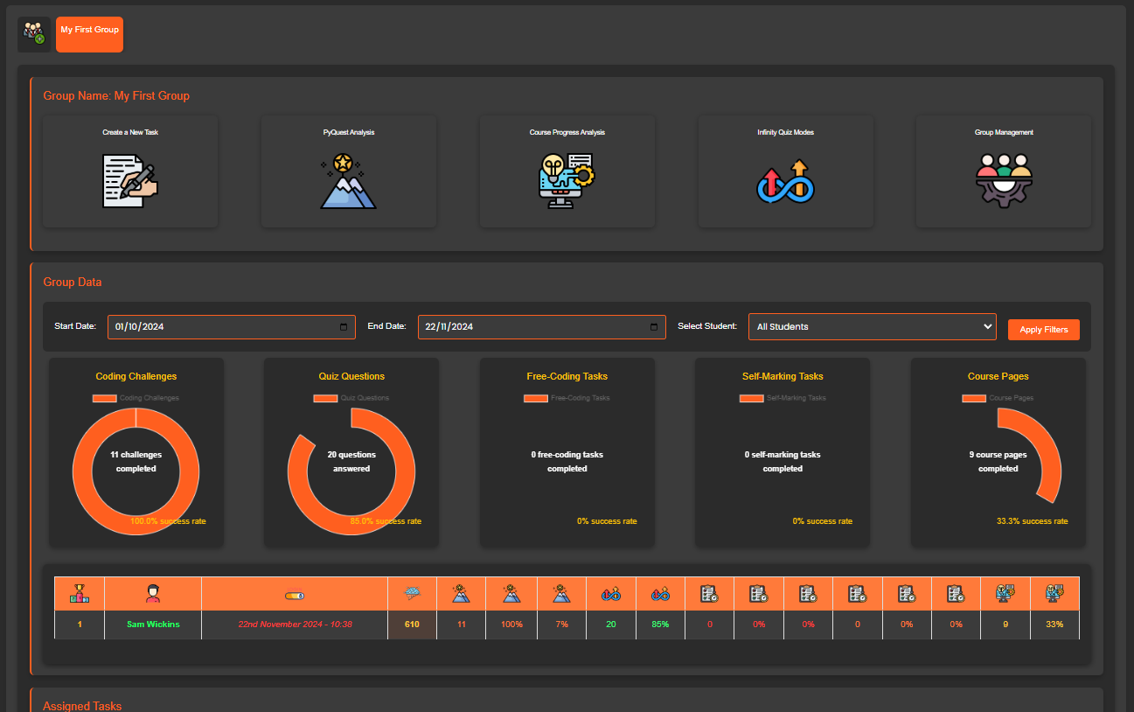Click the trophy rank column header icon
The height and width of the screenshot is (712, 1134).
79,594
